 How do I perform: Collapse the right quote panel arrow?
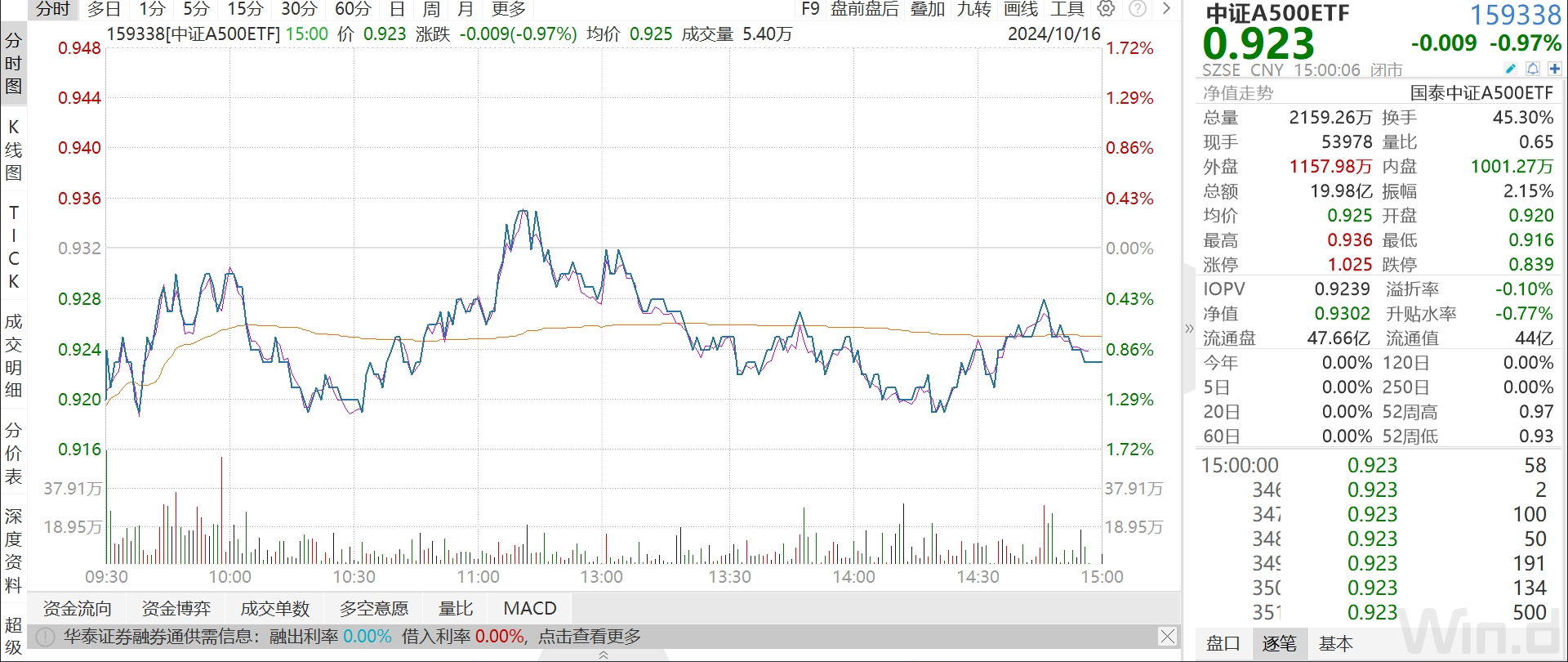(x=1189, y=329)
